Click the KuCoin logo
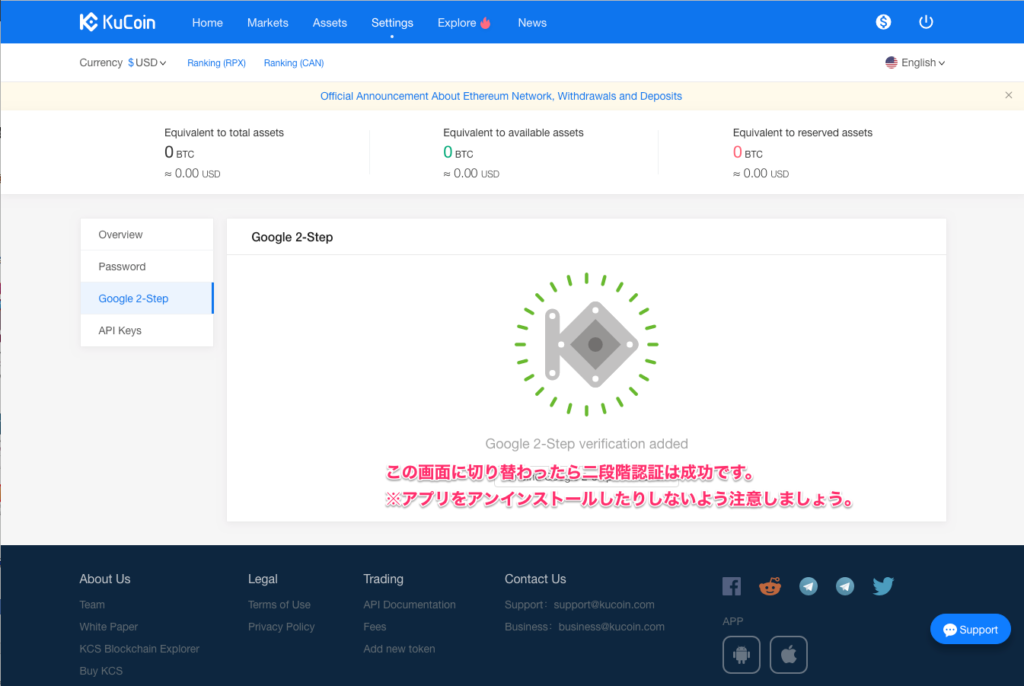Viewport: 1024px width, 686px height. click(x=118, y=22)
